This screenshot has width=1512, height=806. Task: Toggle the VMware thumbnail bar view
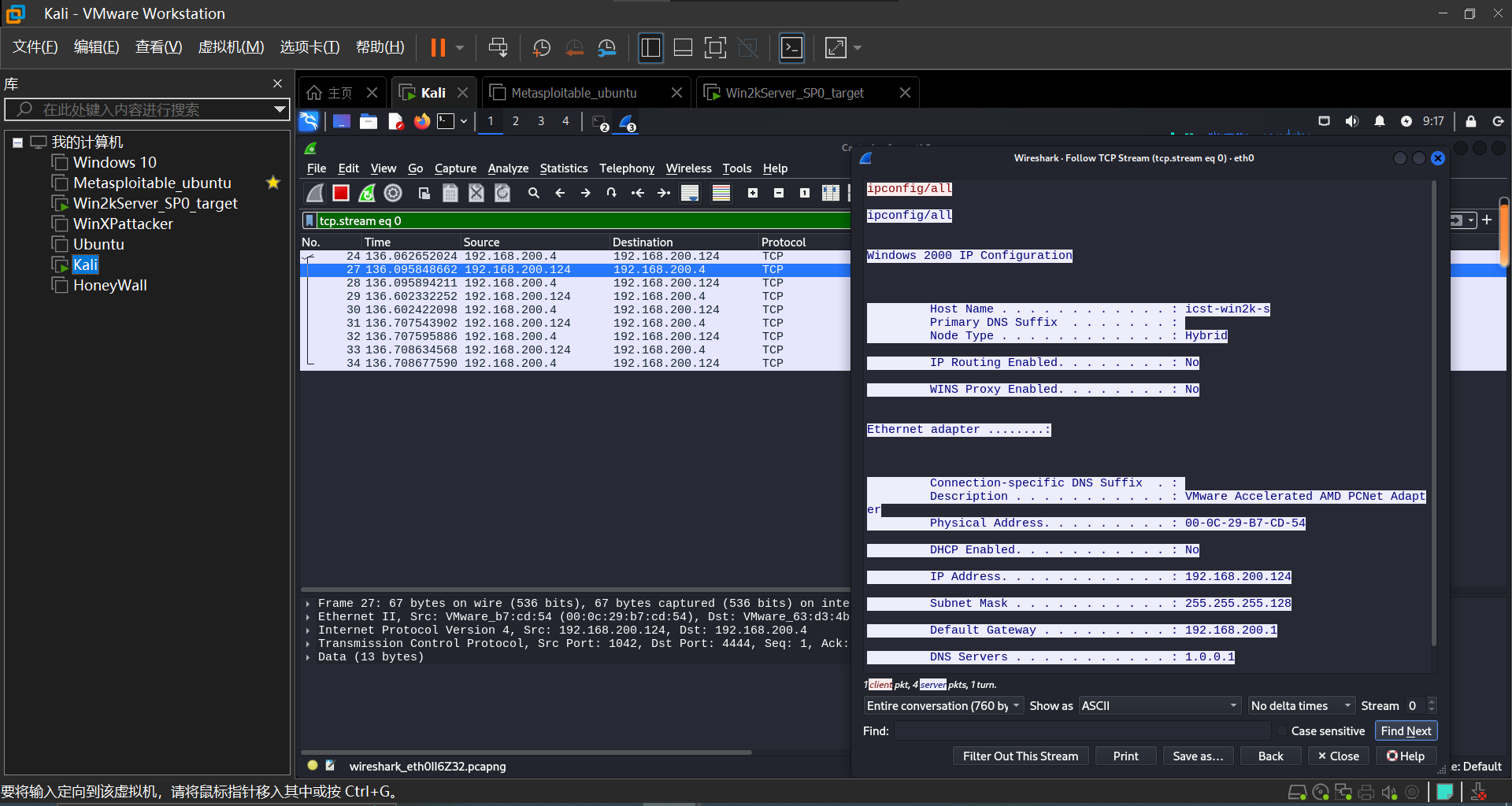tap(684, 48)
